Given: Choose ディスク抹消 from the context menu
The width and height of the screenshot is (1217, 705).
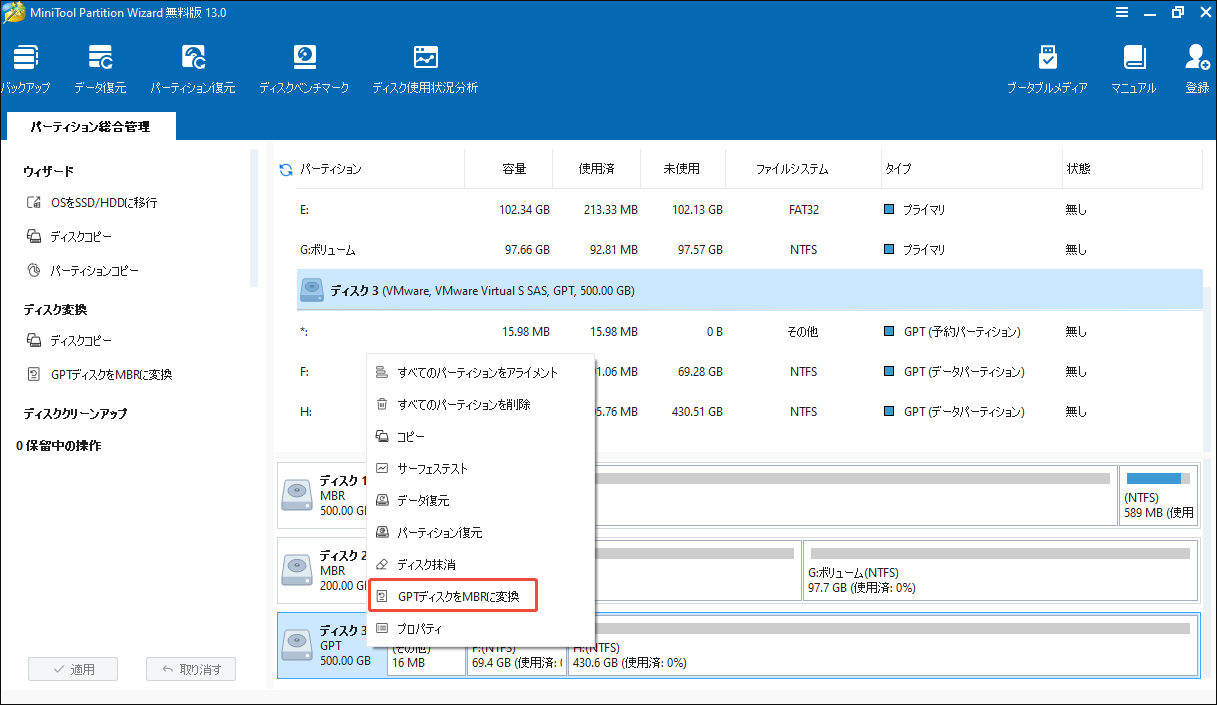Looking at the screenshot, I should tap(426, 565).
